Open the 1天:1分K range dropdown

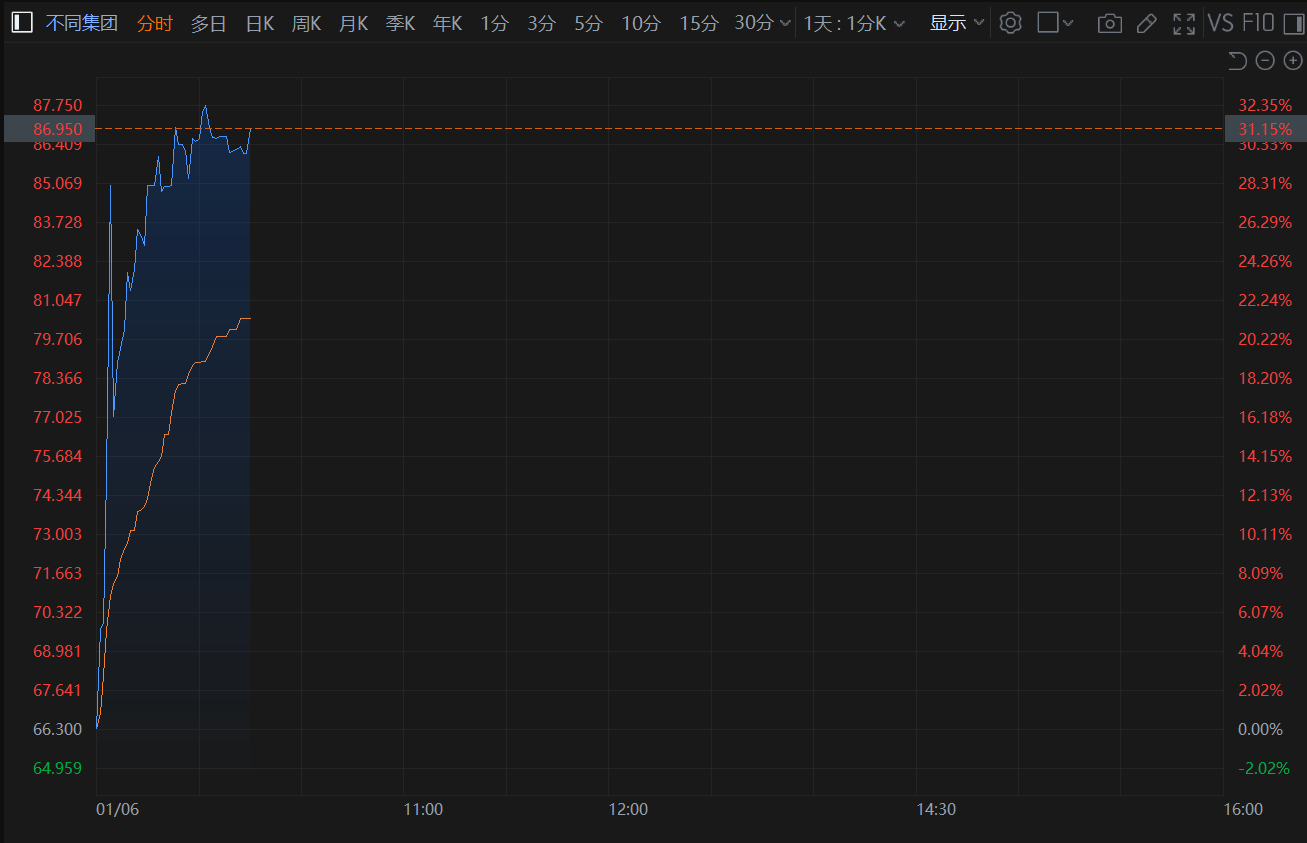pyautogui.click(x=854, y=23)
